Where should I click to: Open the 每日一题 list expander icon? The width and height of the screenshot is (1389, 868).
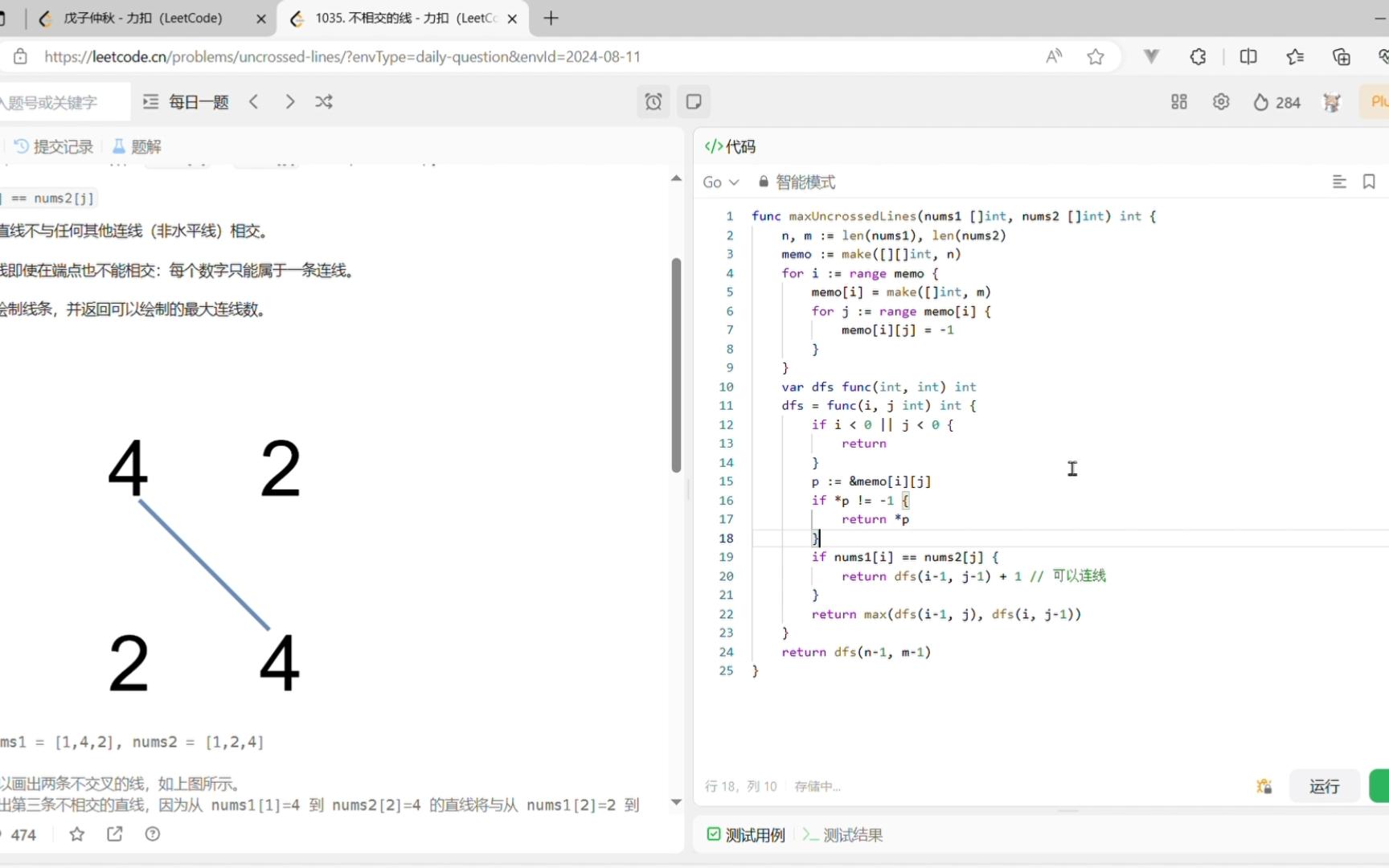[x=150, y=101]
